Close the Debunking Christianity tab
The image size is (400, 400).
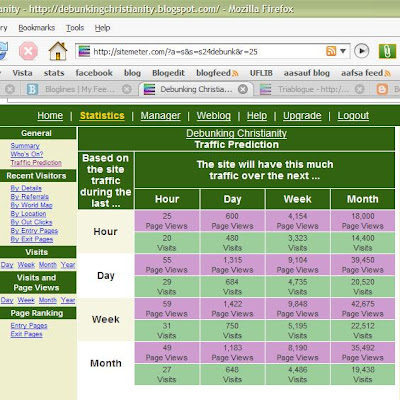(243, 89)
